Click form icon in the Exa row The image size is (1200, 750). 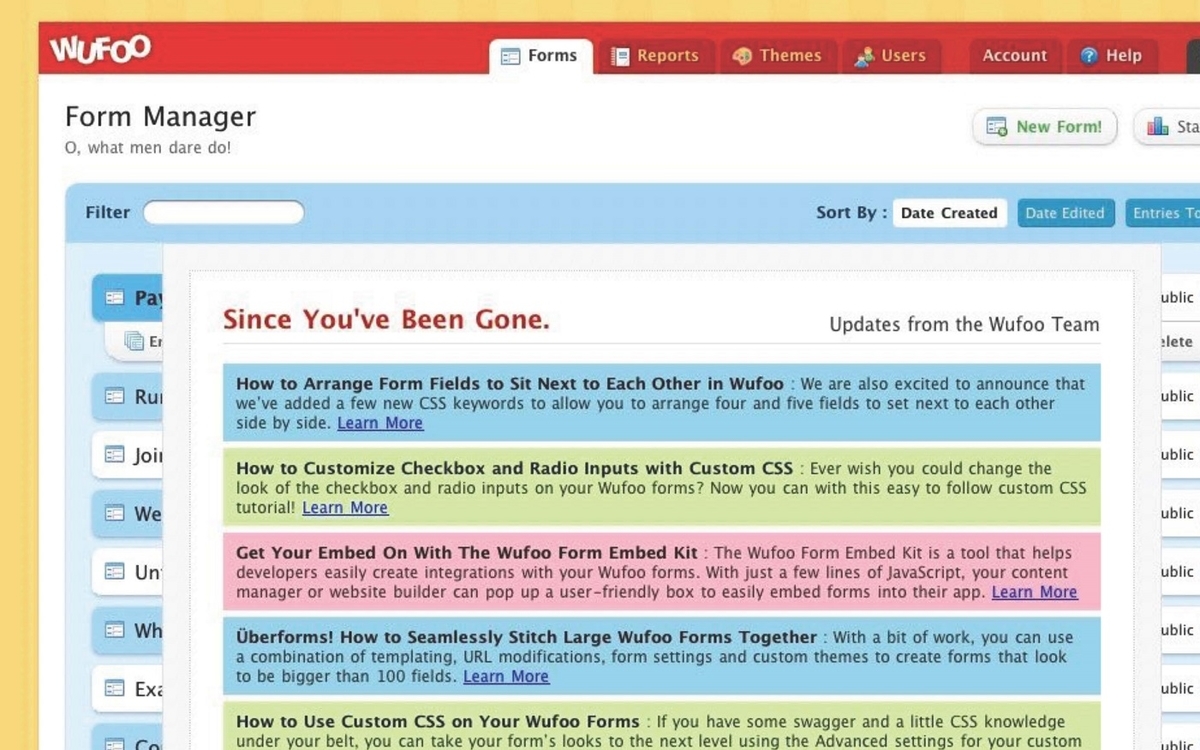coord(115,689)
